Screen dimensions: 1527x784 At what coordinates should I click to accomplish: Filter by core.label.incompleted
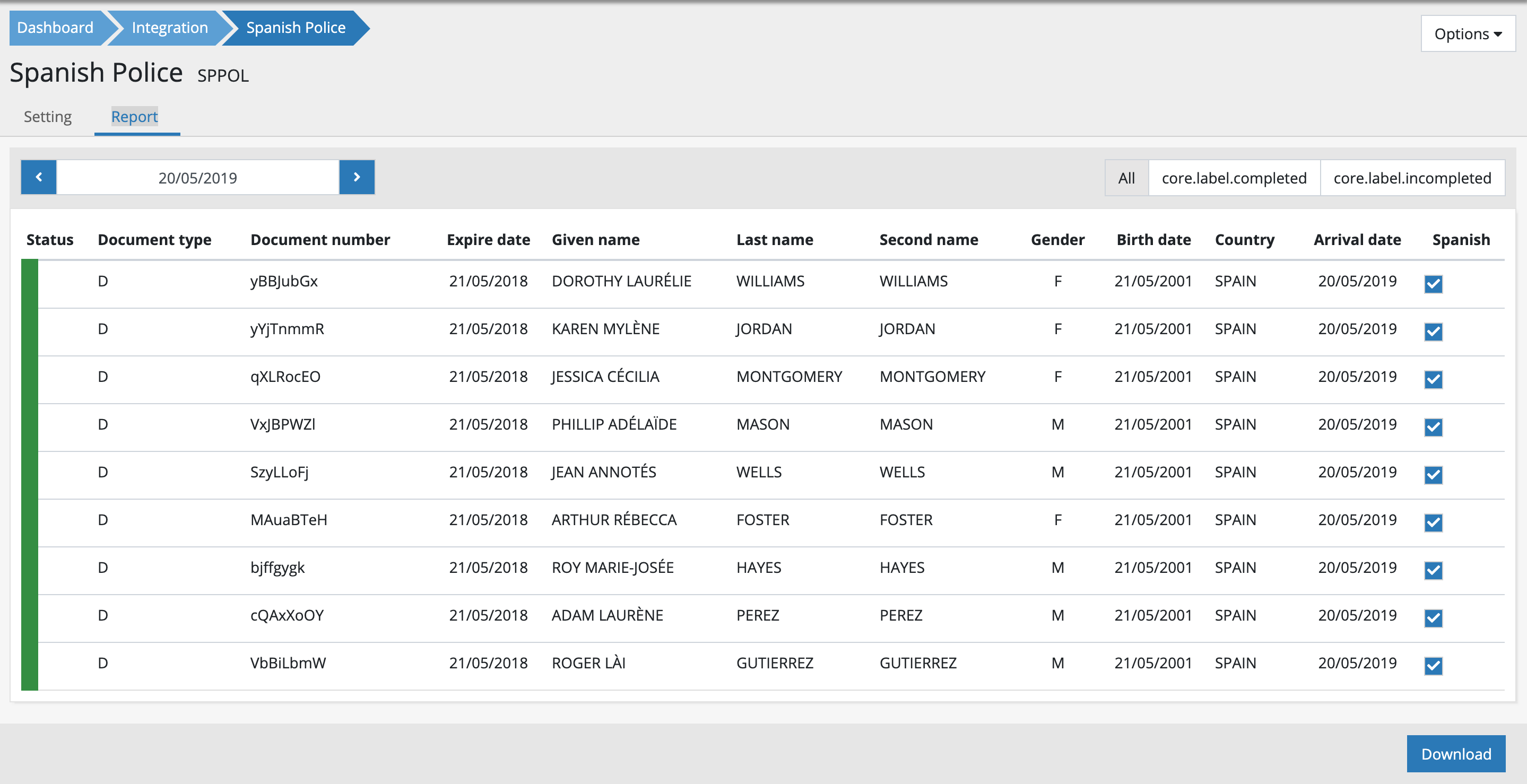click(1412, 178)
